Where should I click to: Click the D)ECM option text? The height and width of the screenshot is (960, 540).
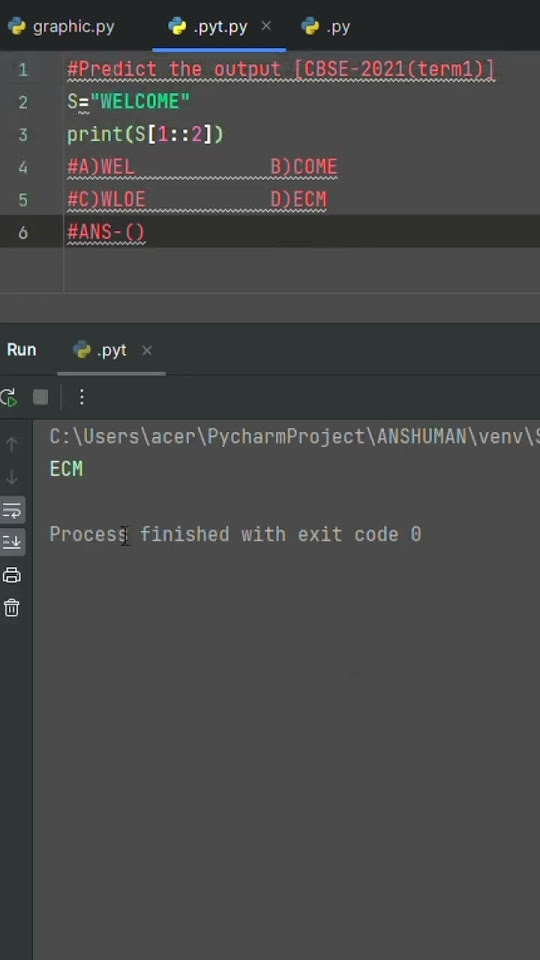point(299,200)
